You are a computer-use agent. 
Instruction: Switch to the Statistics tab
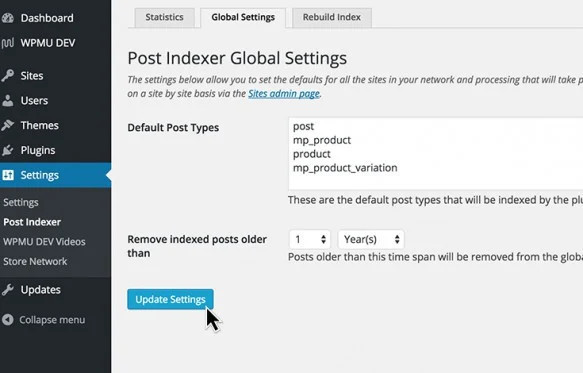click(164, 17)
